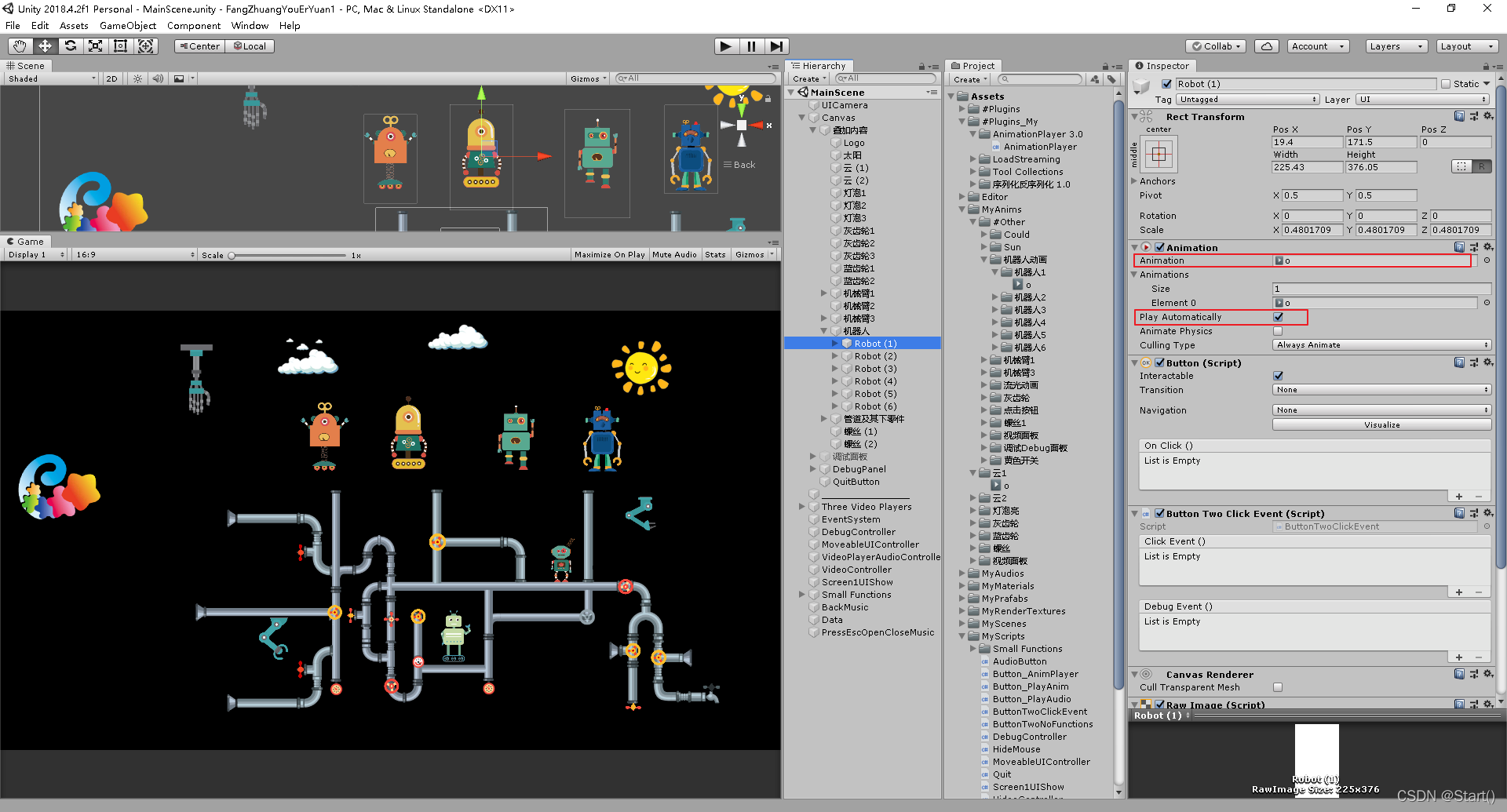Click the anchor preset box
This screenshot has width=1507, height=812.
1159,155
